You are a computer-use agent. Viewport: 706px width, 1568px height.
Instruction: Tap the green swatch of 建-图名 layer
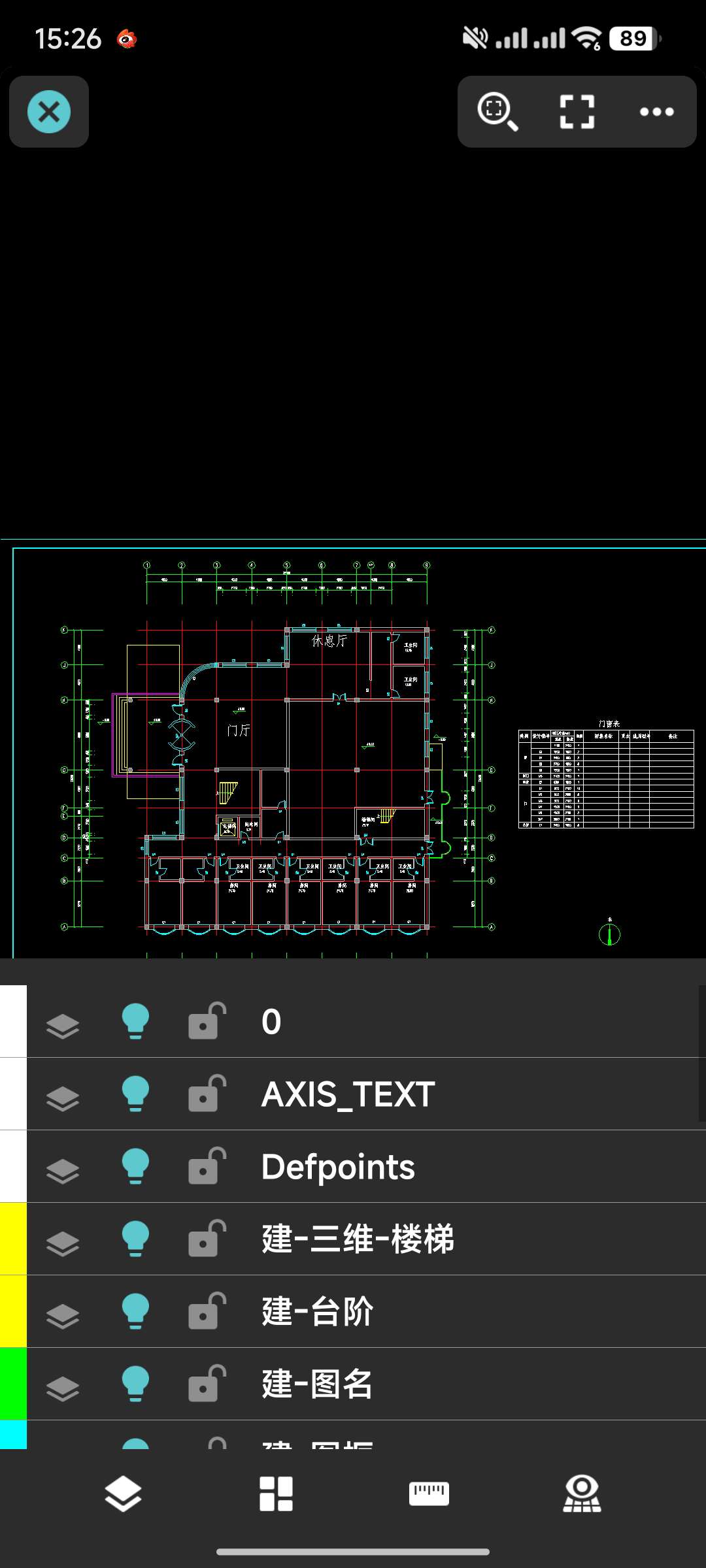coord(13,1384)
